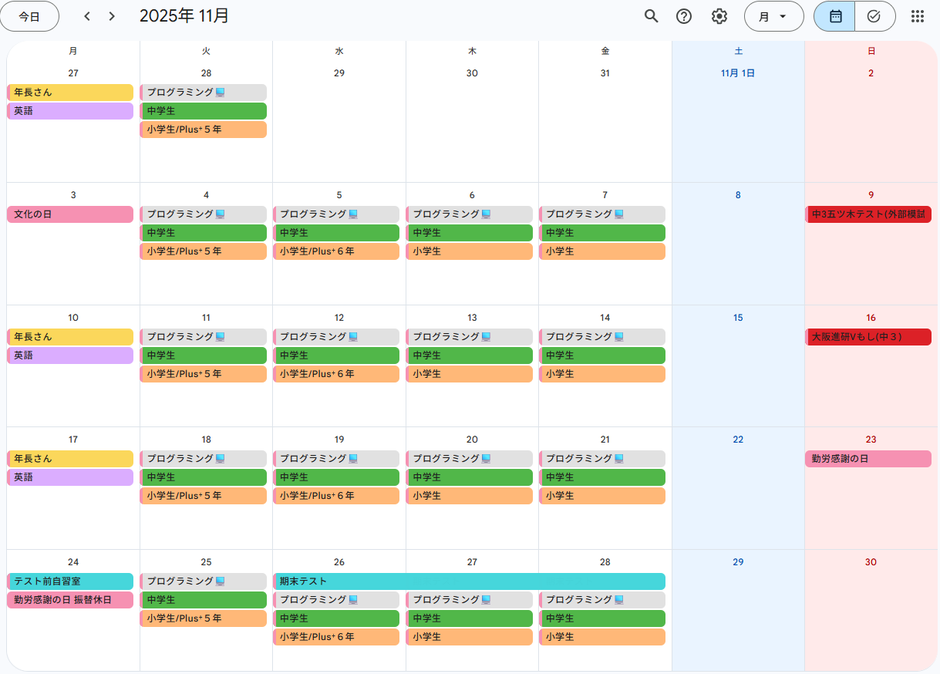Screen dimensions: 940x674
Task: Select date number 30 on Sunday
Action: click(x=871, y=562)
